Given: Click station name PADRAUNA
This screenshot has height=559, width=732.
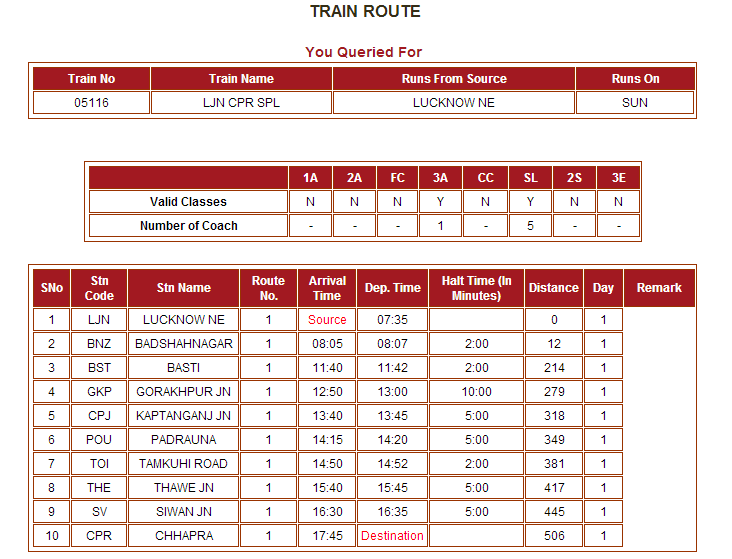Looking at the screenshot, I should (183, 440).
